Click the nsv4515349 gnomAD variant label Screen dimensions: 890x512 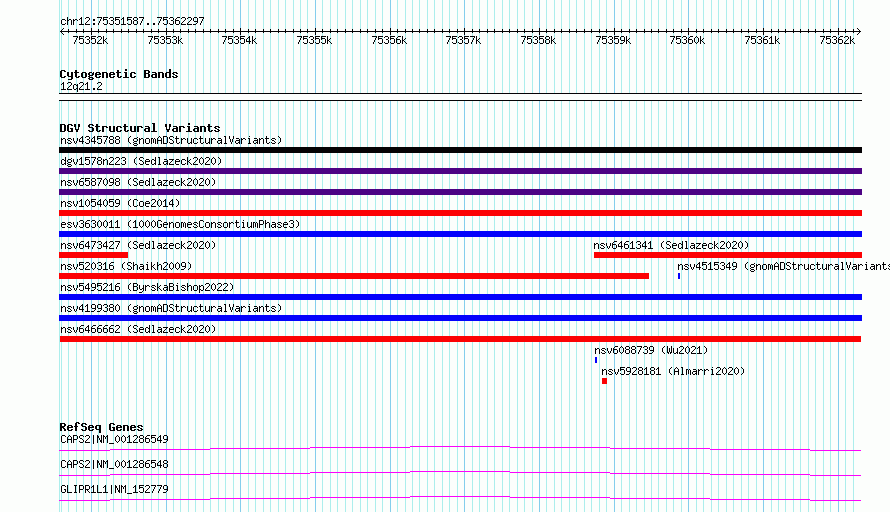[783, 266]
